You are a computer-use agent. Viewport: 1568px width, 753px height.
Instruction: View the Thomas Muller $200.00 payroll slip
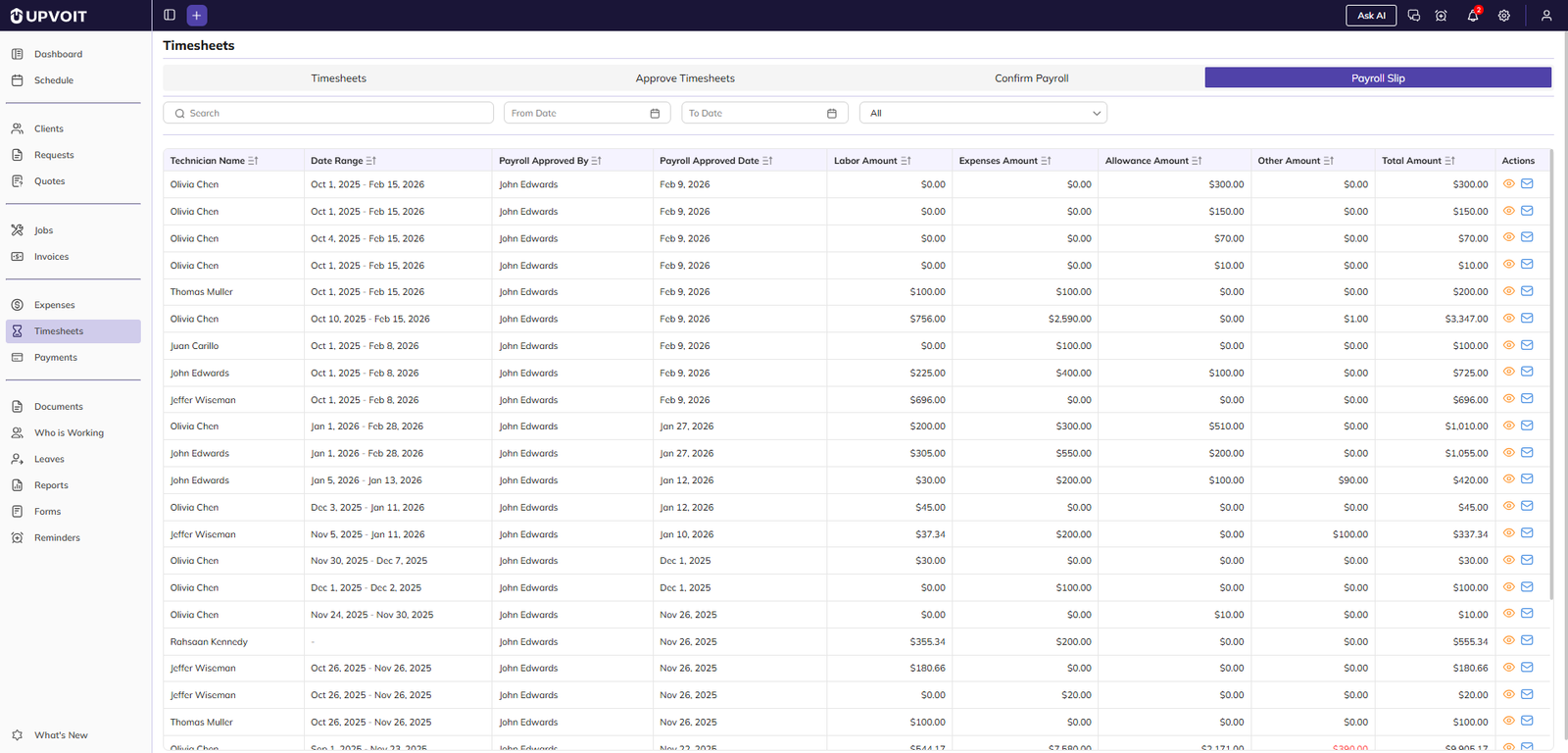click(1509, 291)
